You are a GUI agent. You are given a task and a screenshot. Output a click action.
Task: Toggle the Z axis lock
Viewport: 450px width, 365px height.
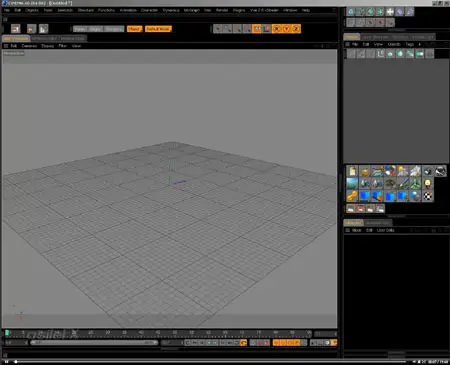tap(296, 29)
